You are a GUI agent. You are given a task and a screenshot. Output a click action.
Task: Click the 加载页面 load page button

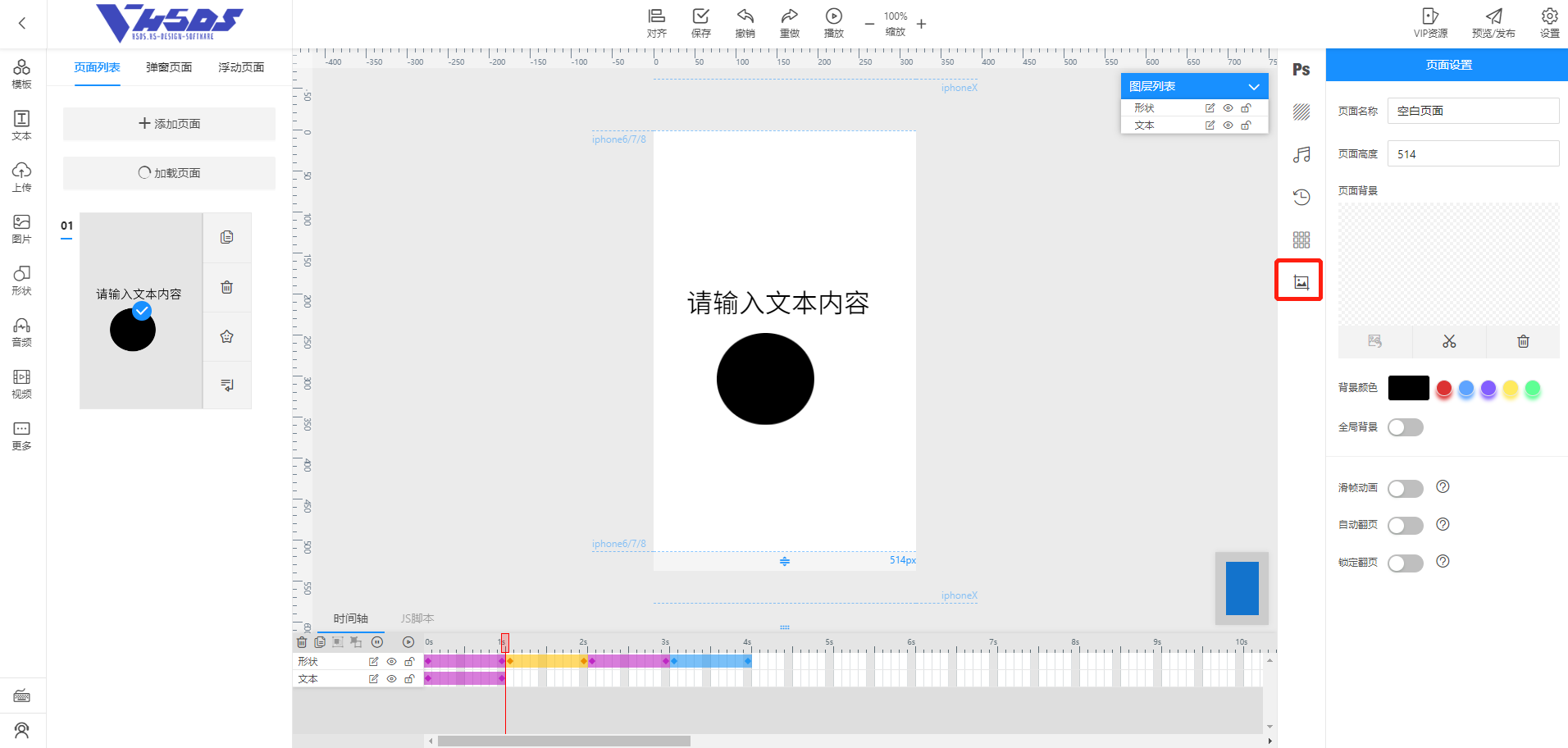pos(169,173)
